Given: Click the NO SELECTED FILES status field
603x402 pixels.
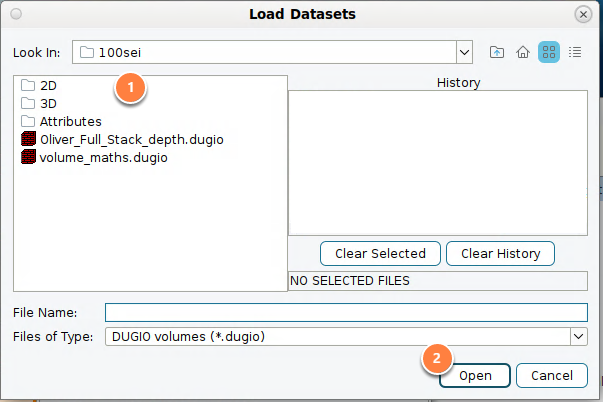Looking at the screenshot, I should click(438, 281).
